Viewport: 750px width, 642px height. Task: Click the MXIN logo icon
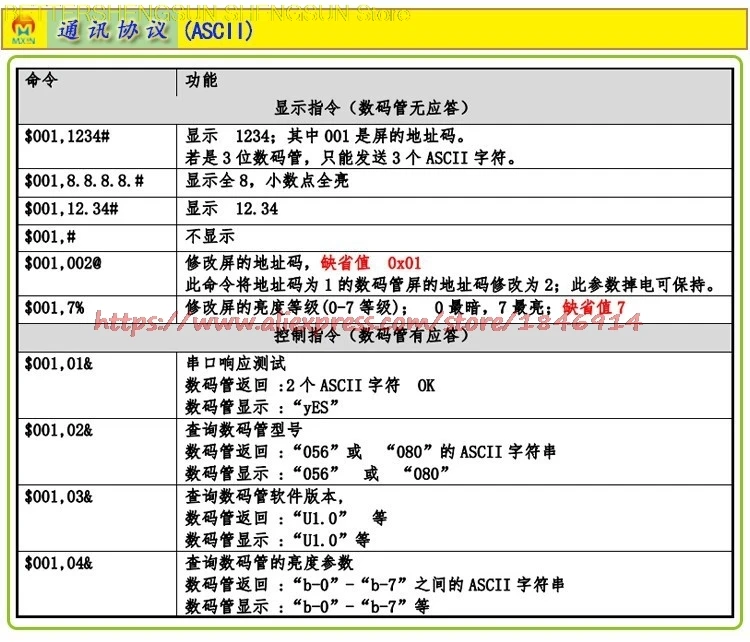[23, 30]
